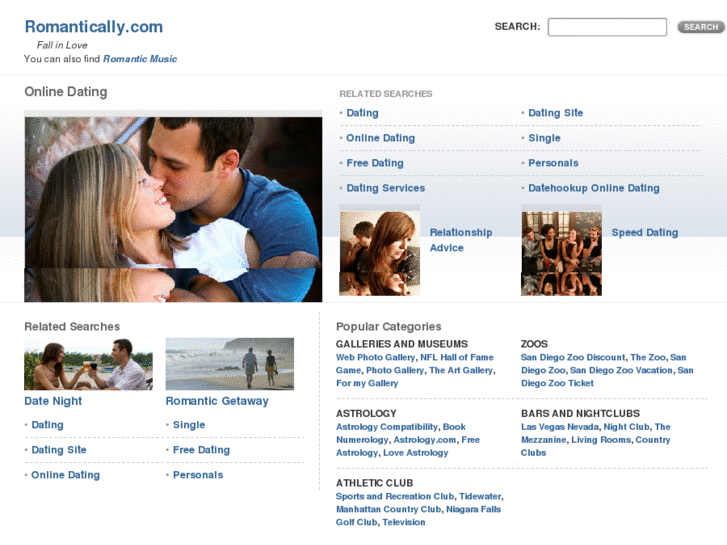Open the Relationship Advice text link
Image resolution: width=727 pixels, height=545 pixels.
point(460,240)
